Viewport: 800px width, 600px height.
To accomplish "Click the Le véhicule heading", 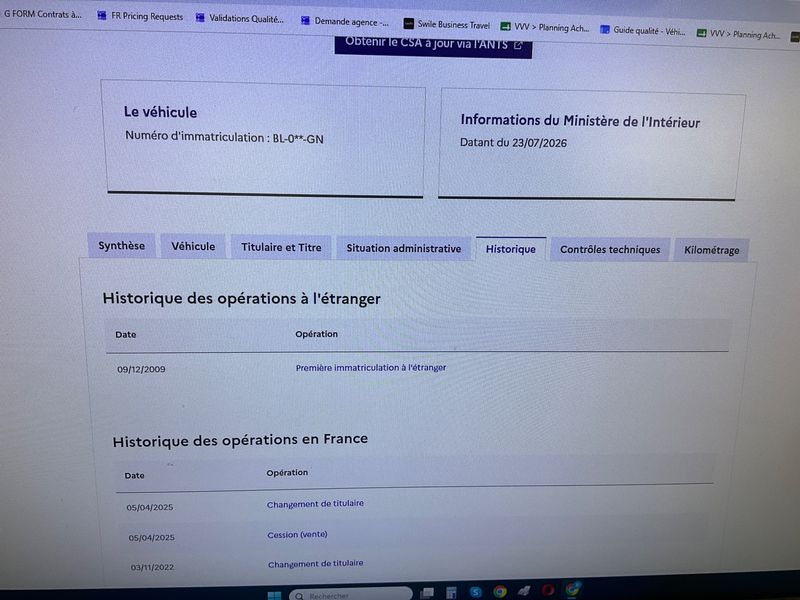I will [160, 112].
